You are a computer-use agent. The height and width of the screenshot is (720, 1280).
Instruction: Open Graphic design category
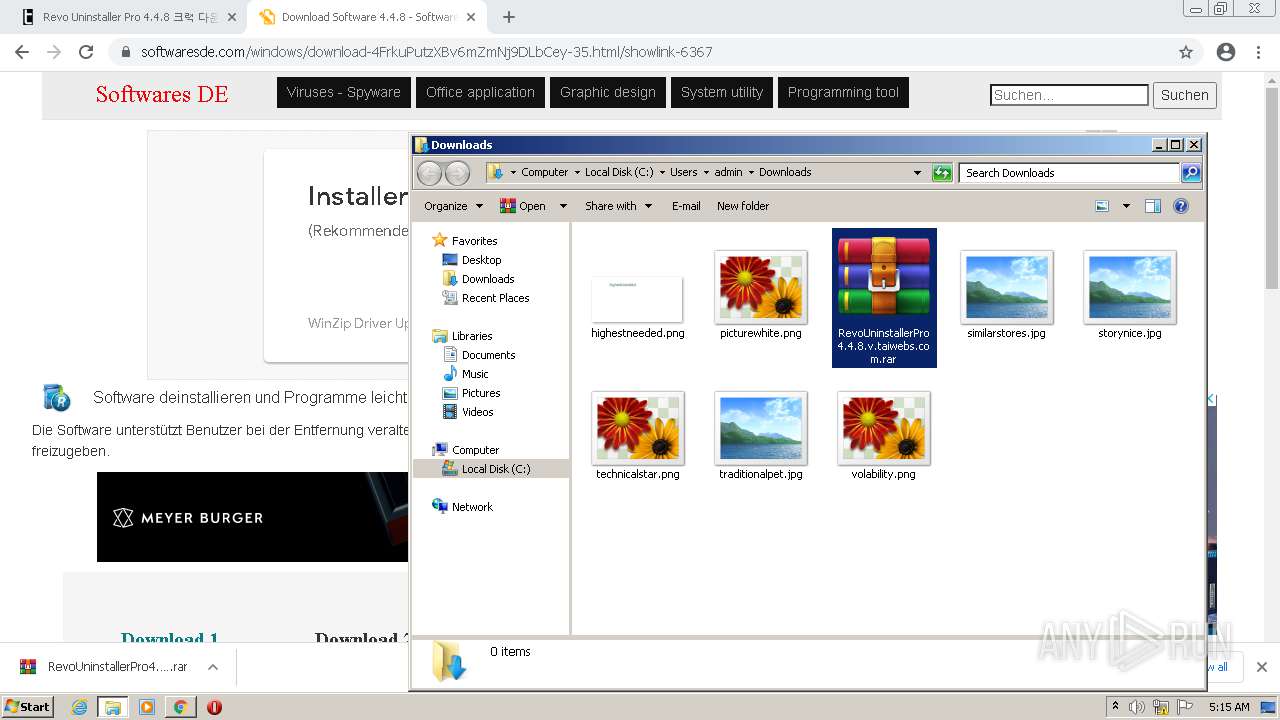607,92
